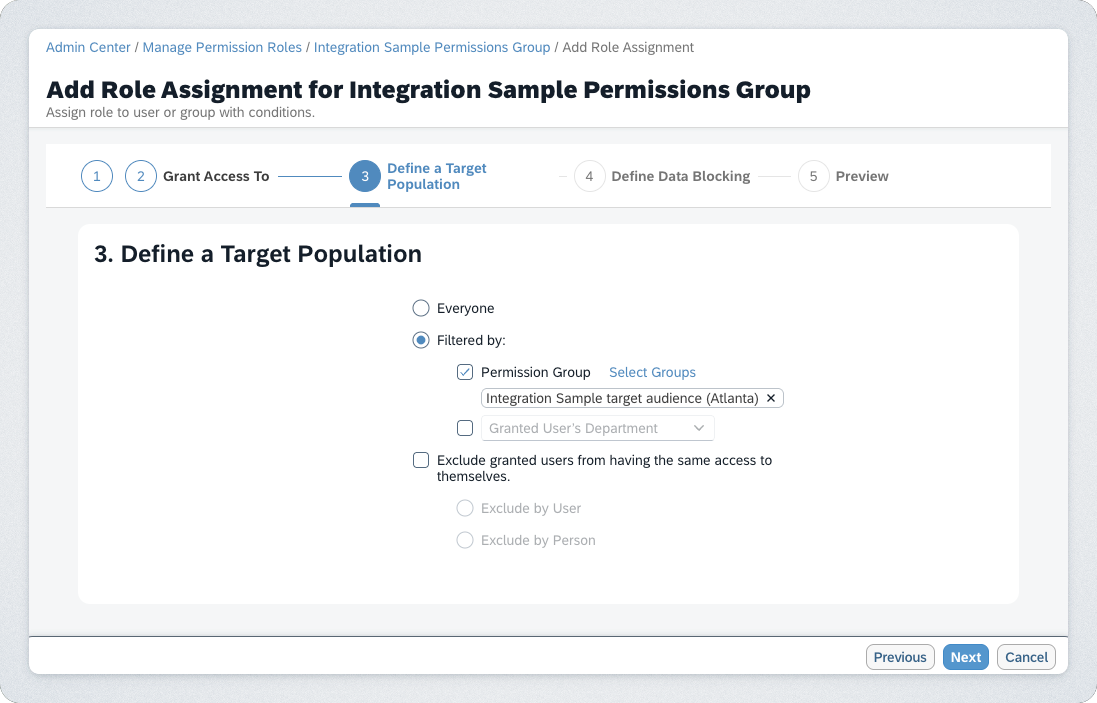1097x703 pixels.
Task: Choose the Filtered by radio option
Action: 421,340
